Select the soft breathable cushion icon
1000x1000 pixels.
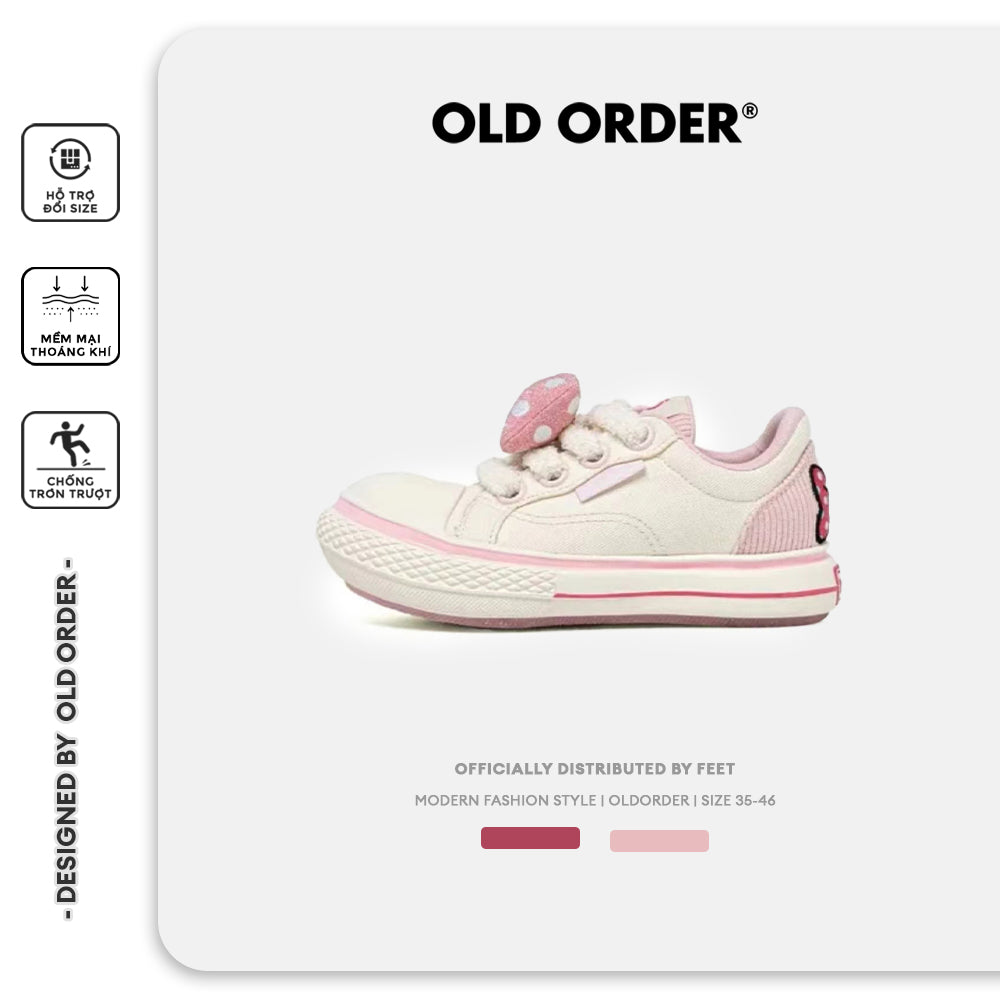70,298
